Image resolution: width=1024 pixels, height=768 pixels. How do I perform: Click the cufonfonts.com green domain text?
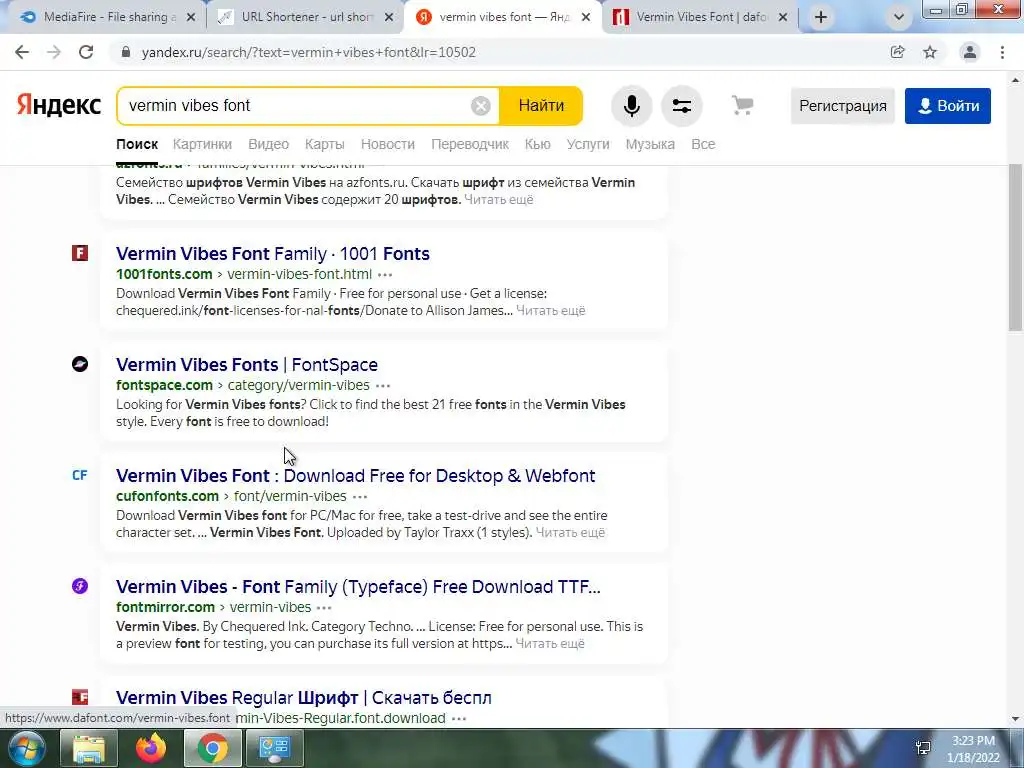tap(167, 496)
